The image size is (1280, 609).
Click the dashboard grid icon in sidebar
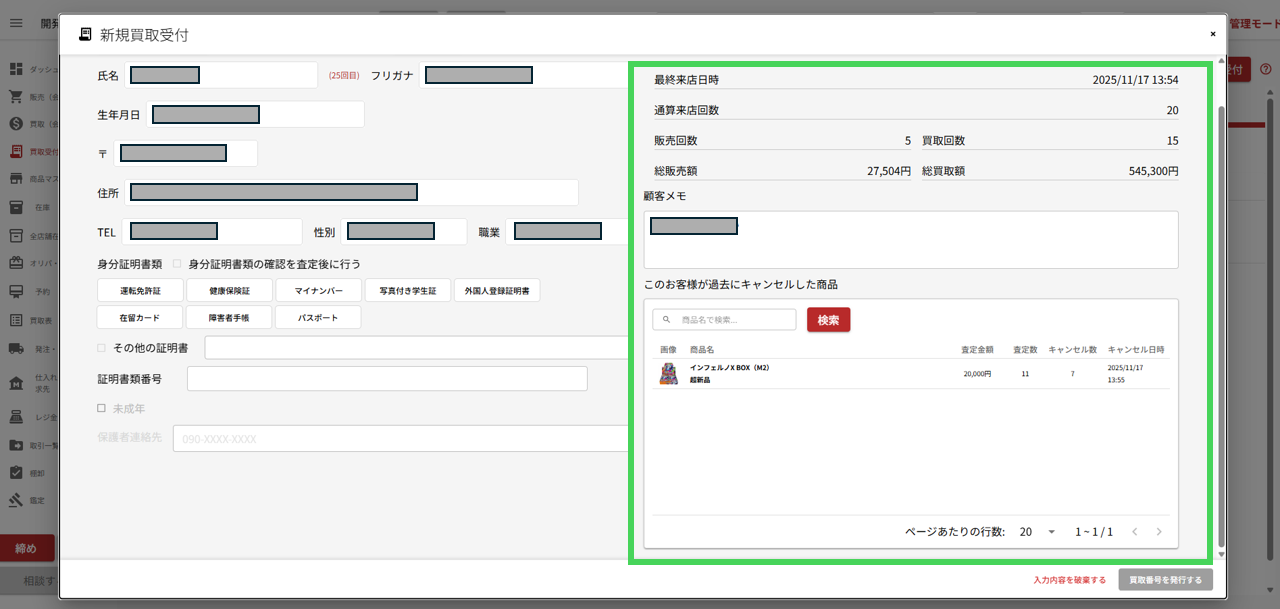click(16, 69)
